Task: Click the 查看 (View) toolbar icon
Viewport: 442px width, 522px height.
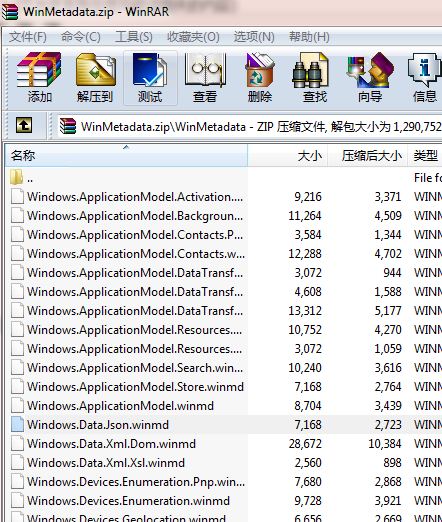Action: (205, 77)
